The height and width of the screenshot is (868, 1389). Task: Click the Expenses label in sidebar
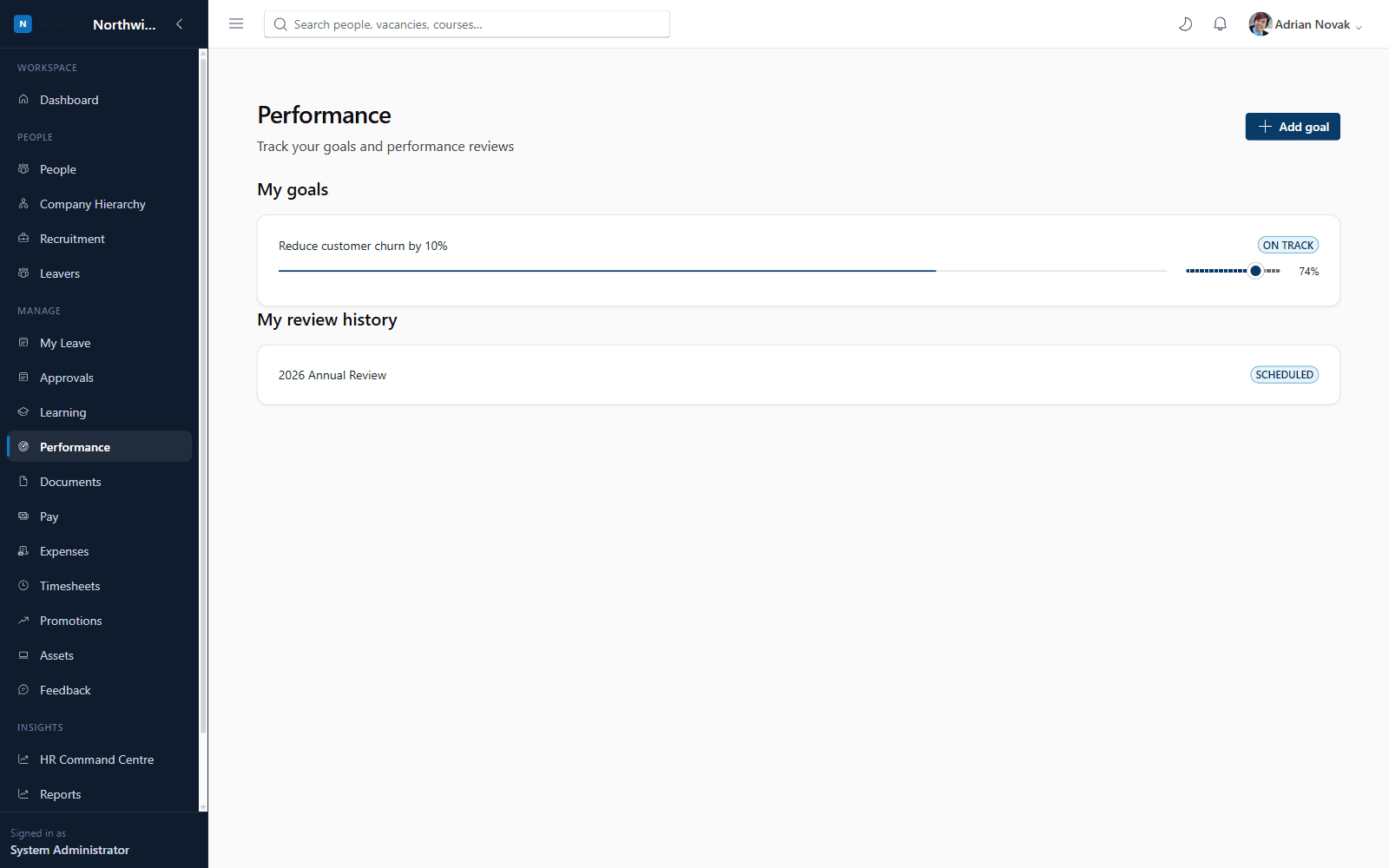point(64,551)
